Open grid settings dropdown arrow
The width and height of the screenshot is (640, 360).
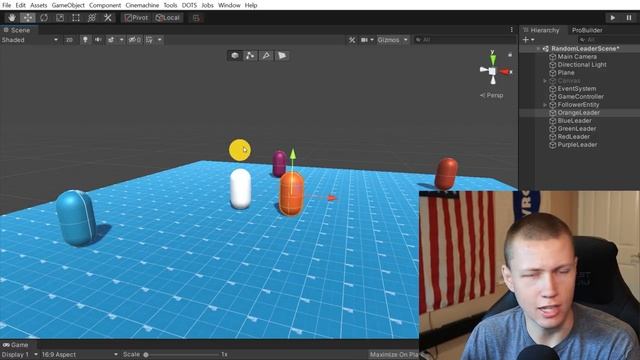click(160, 40)
